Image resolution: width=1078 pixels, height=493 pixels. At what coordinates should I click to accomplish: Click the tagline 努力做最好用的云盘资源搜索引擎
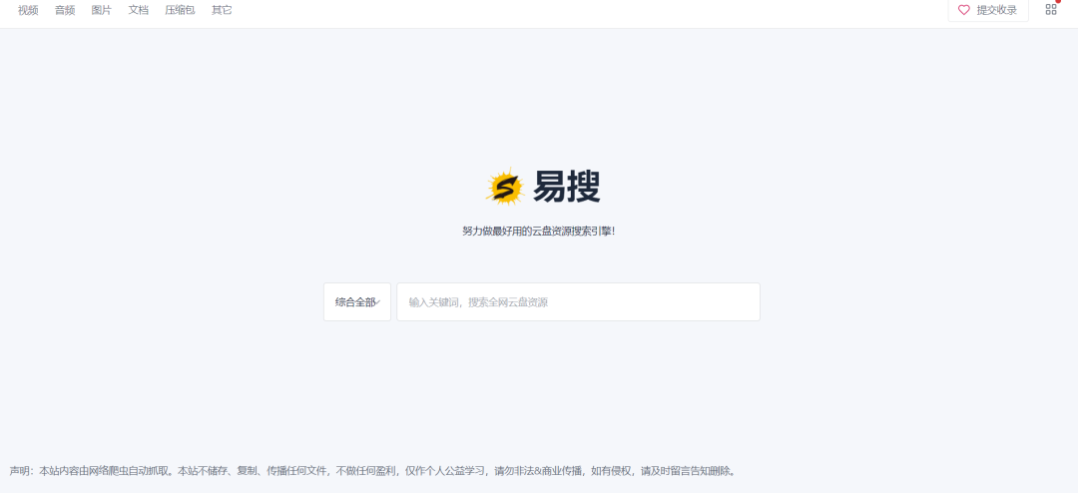coord(538,231)
